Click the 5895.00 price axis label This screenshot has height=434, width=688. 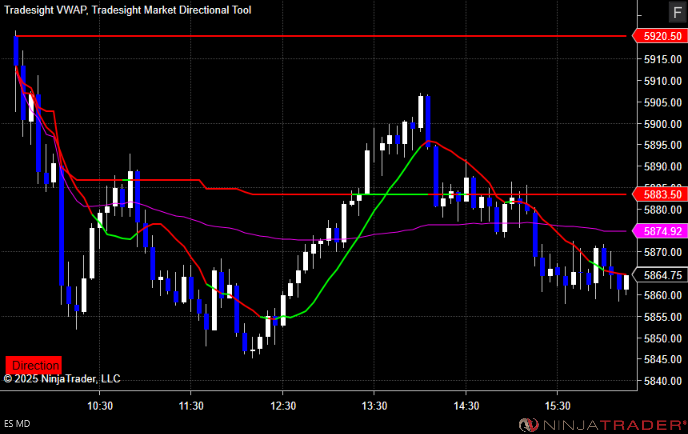coord(663,145)
